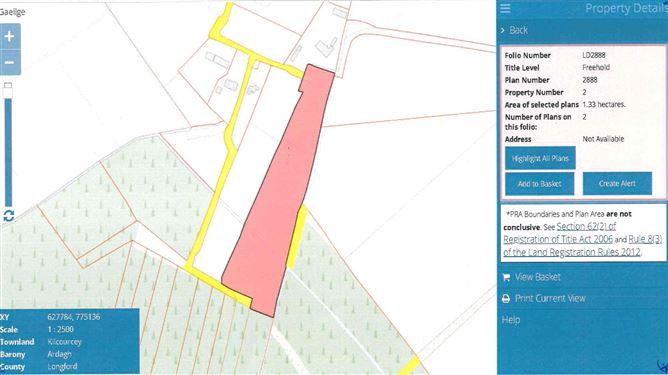Zoom in with the plus button
The width and height of the screenshot is (668, 375).
pyautogui.click(x=9, y=36)
